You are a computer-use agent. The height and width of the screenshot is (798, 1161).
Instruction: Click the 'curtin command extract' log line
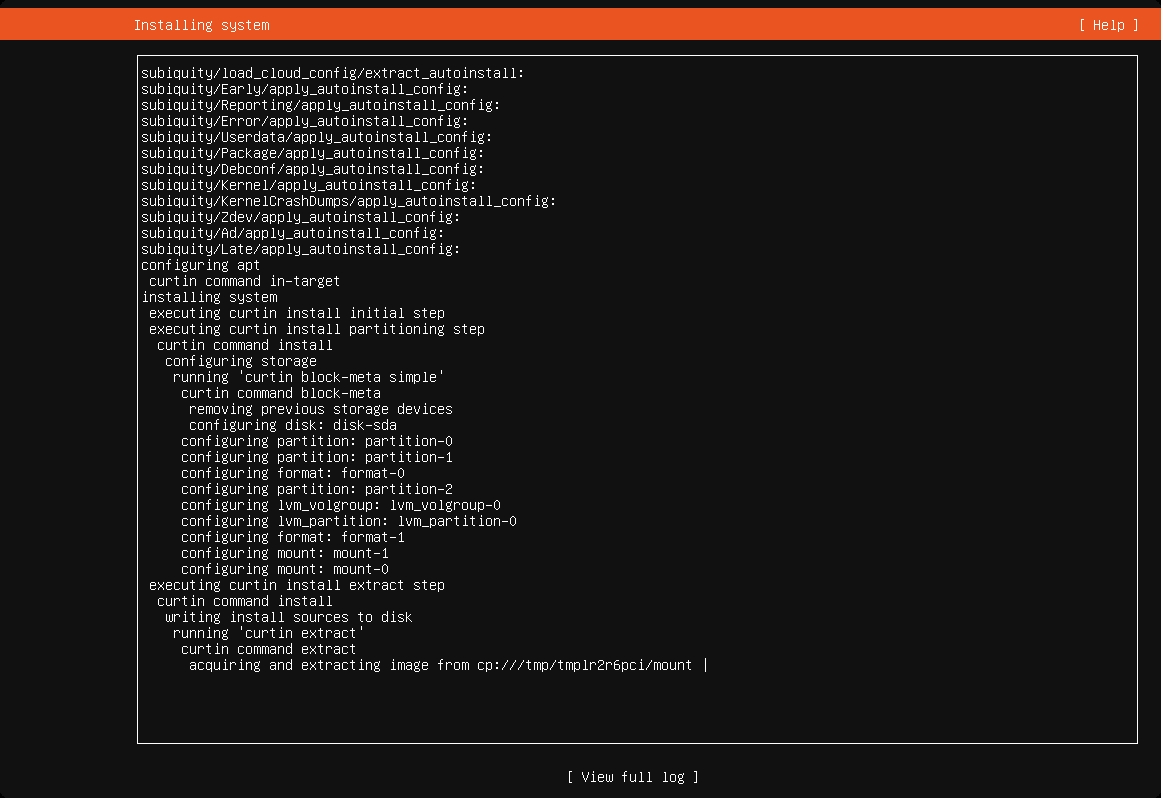268,649
